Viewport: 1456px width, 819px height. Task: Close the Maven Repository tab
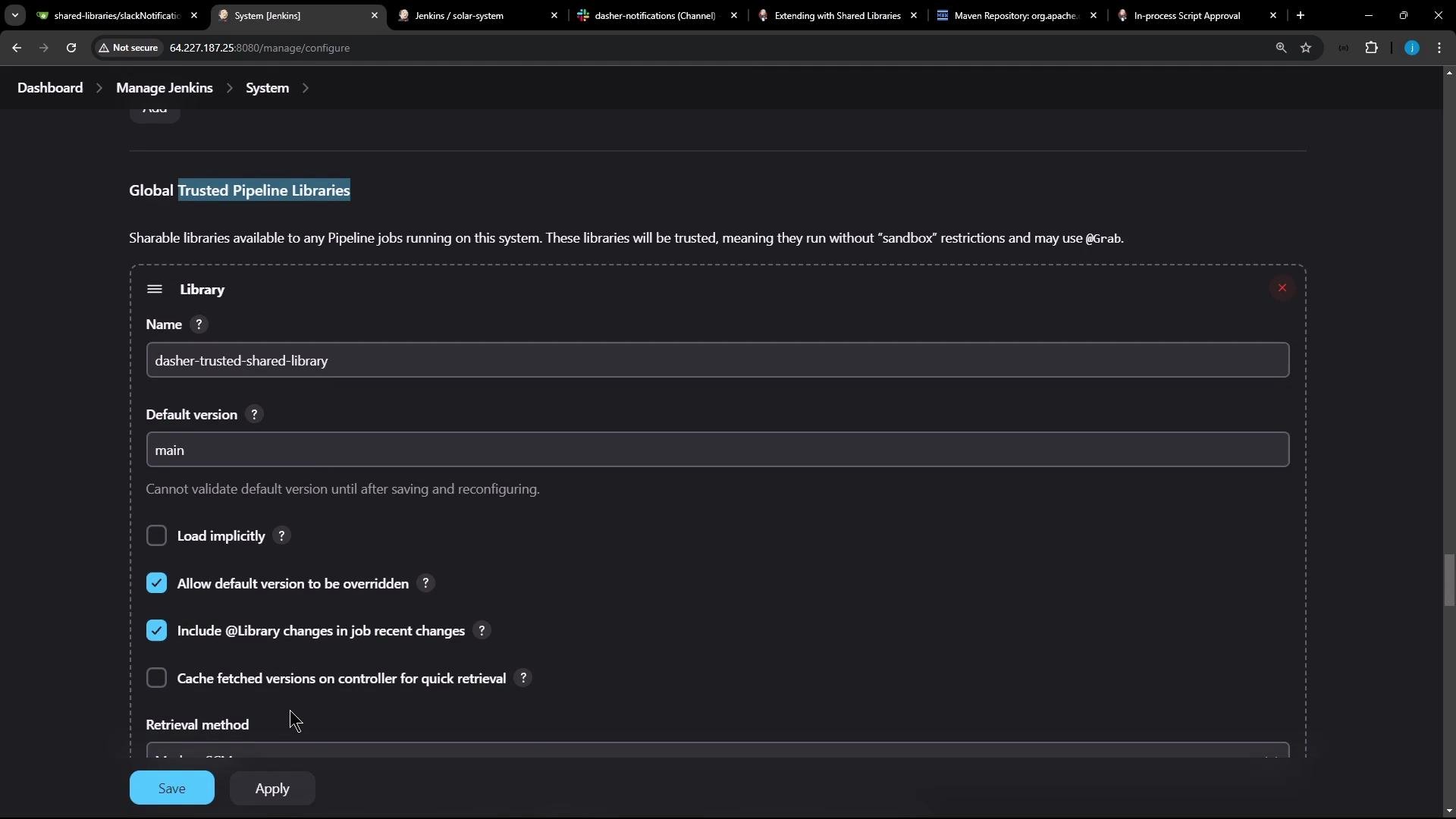coord(1094,15)
